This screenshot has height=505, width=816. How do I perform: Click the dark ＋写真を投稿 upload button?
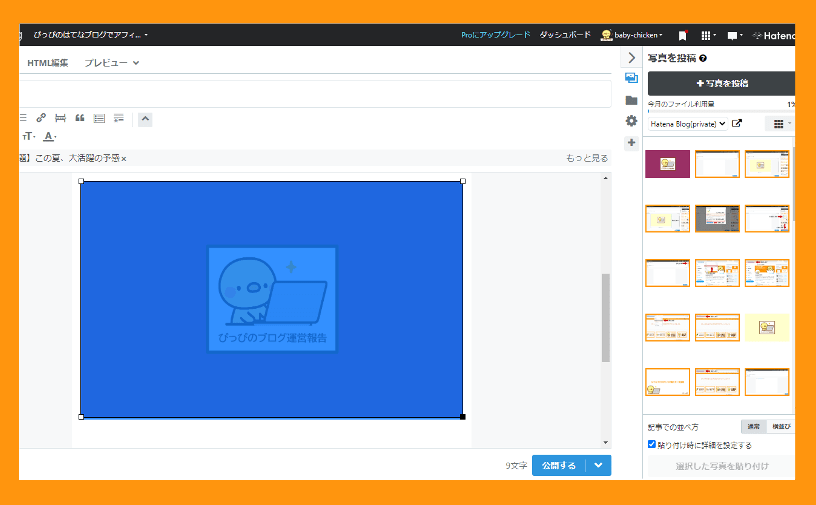[x=721, y=83]
